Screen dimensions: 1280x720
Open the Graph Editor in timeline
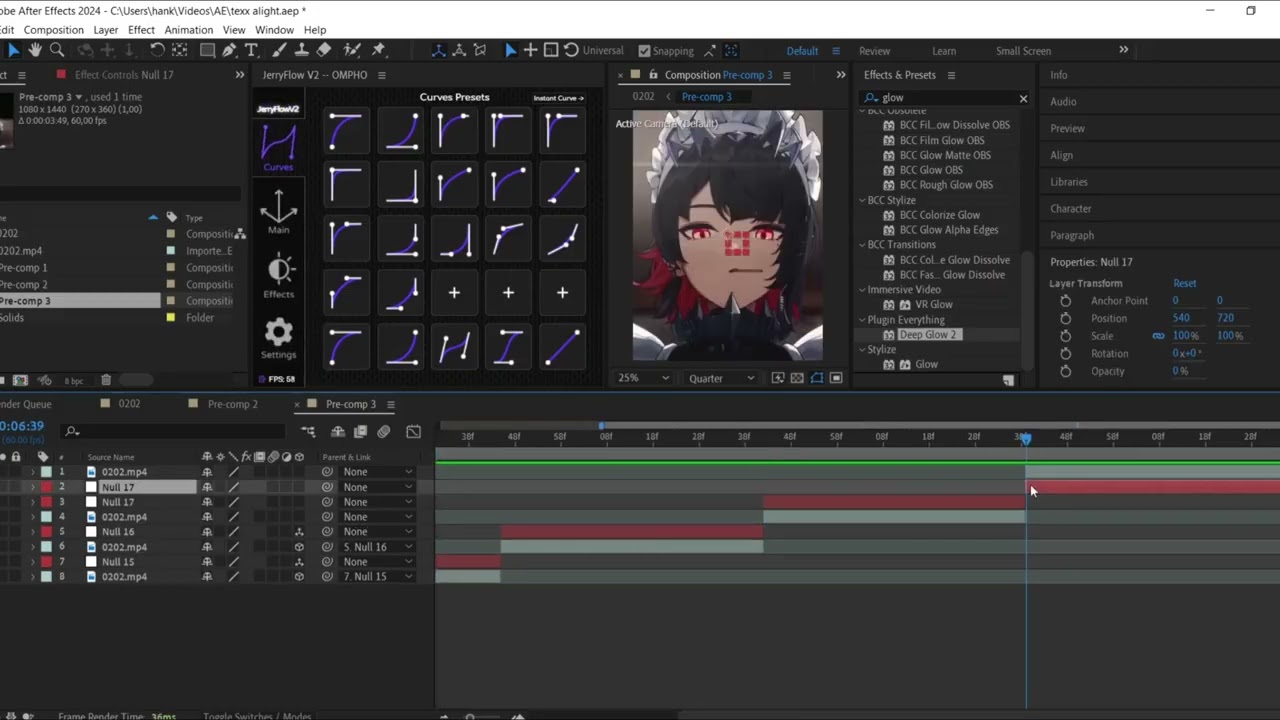click(x=413, y=432)
